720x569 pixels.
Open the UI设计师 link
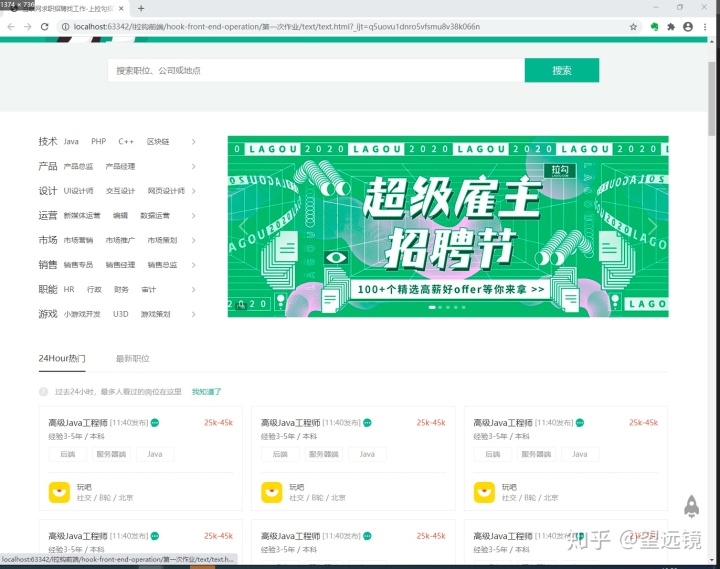click(78, 191)
